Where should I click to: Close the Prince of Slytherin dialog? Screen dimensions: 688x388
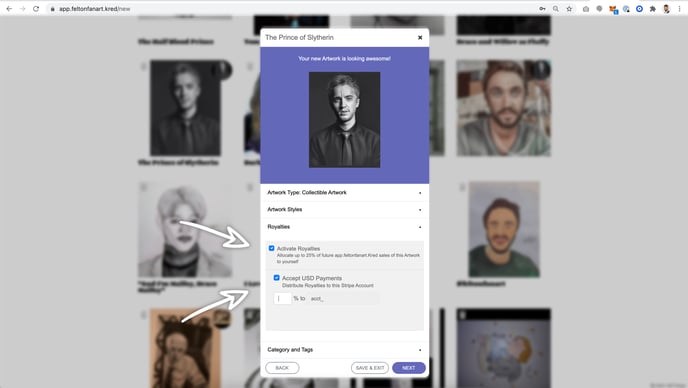[420, 38]
